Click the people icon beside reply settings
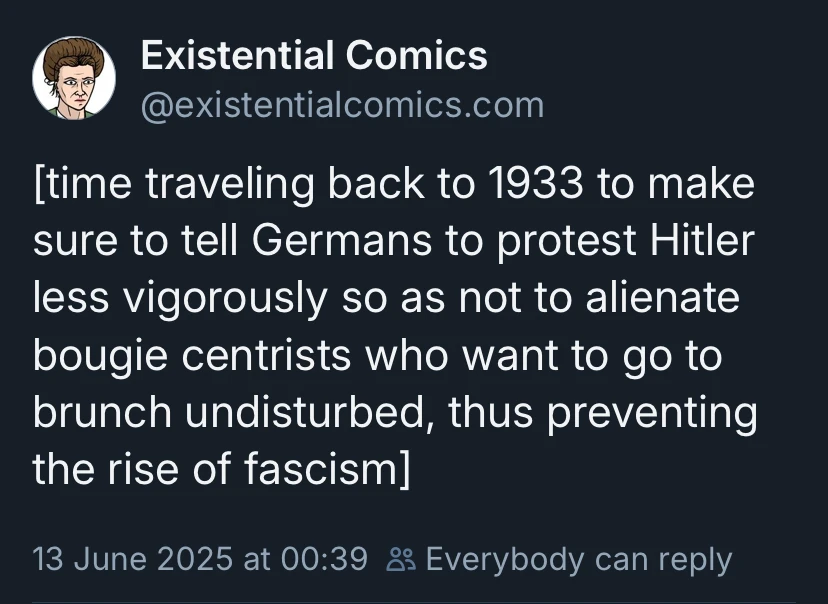This screenshot has height=604, width=828. [x=399, y=559]
